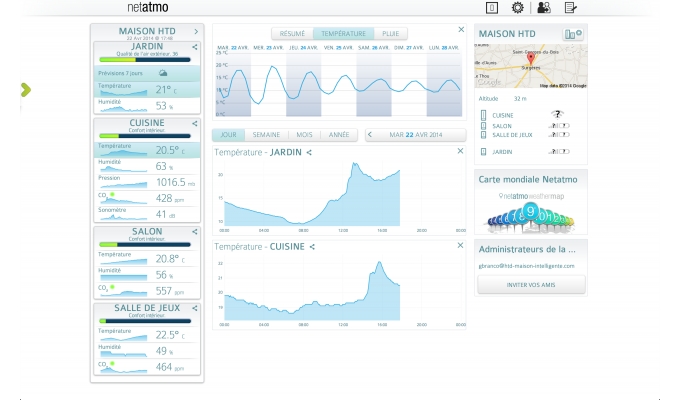This screenshot has width=680, height=400.
Task: Expand the left side panel green arrow
Action: [x=25, y=90]
